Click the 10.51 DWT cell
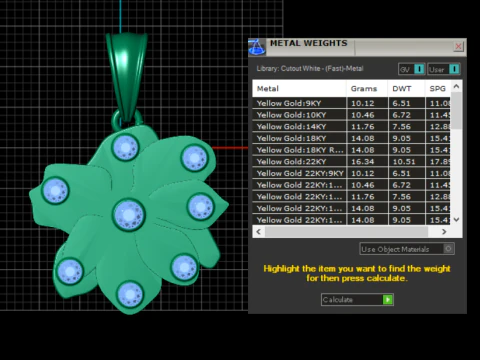 [406, 162]
